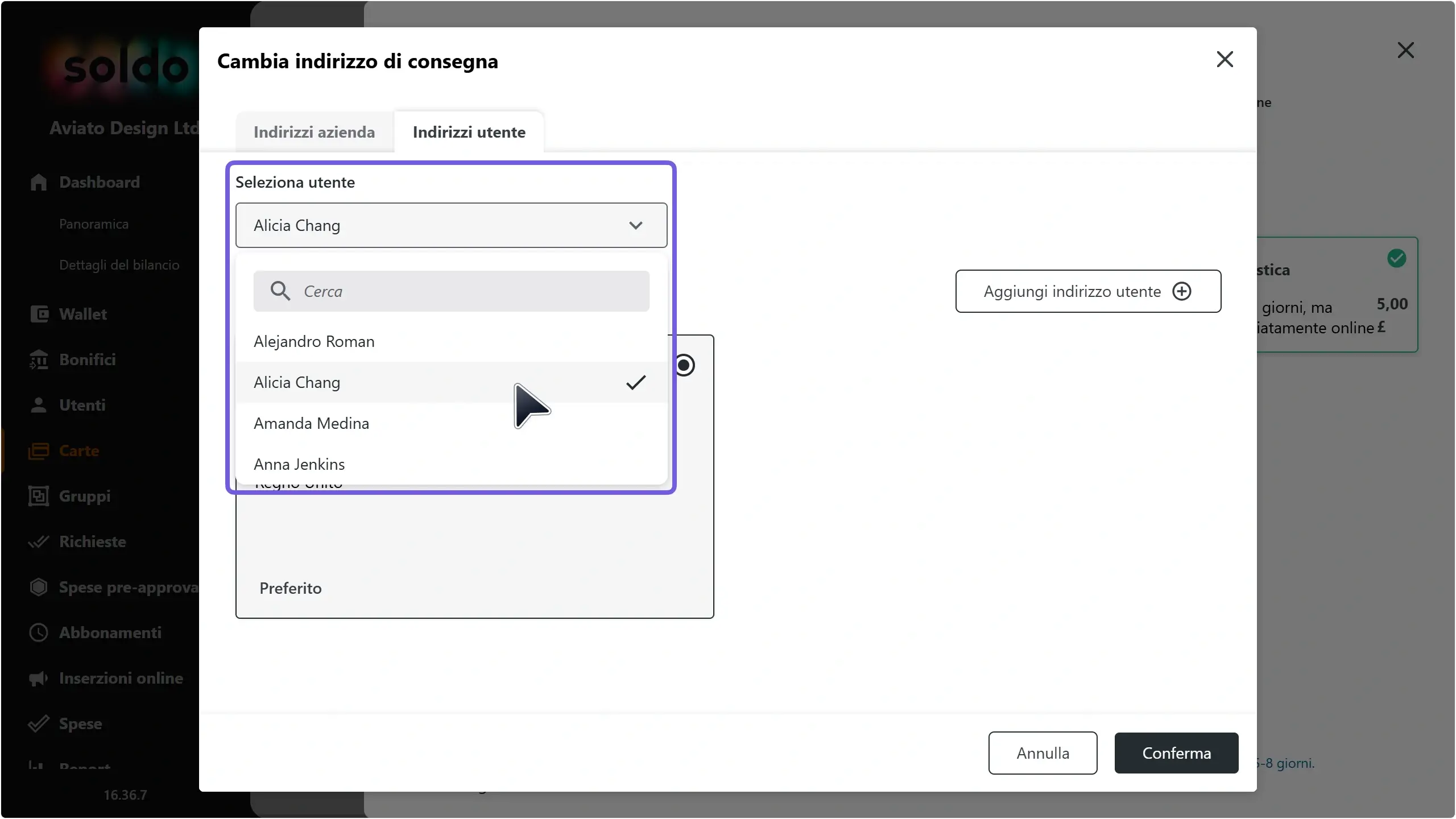
Task: Click the green check on delivery option card
Action: click(1396, 258)
